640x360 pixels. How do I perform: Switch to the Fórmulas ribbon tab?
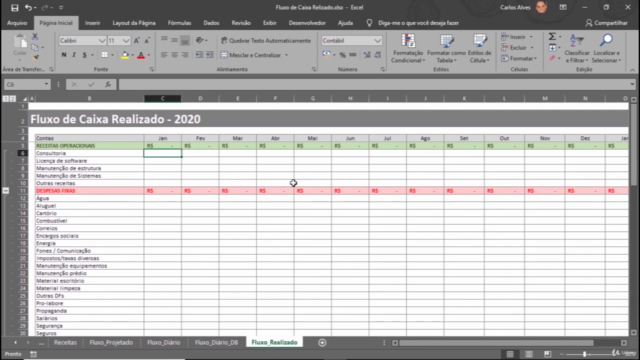coord(179,23)
